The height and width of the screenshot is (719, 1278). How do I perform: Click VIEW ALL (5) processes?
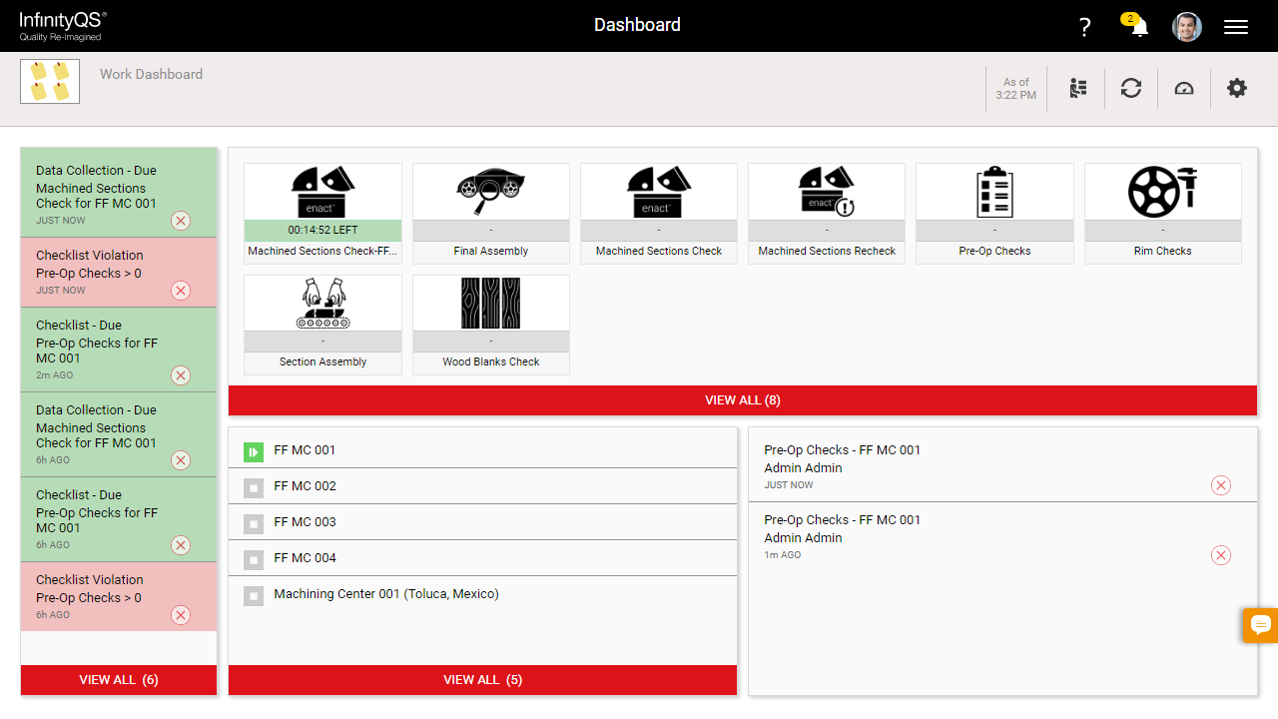(483, 680)
